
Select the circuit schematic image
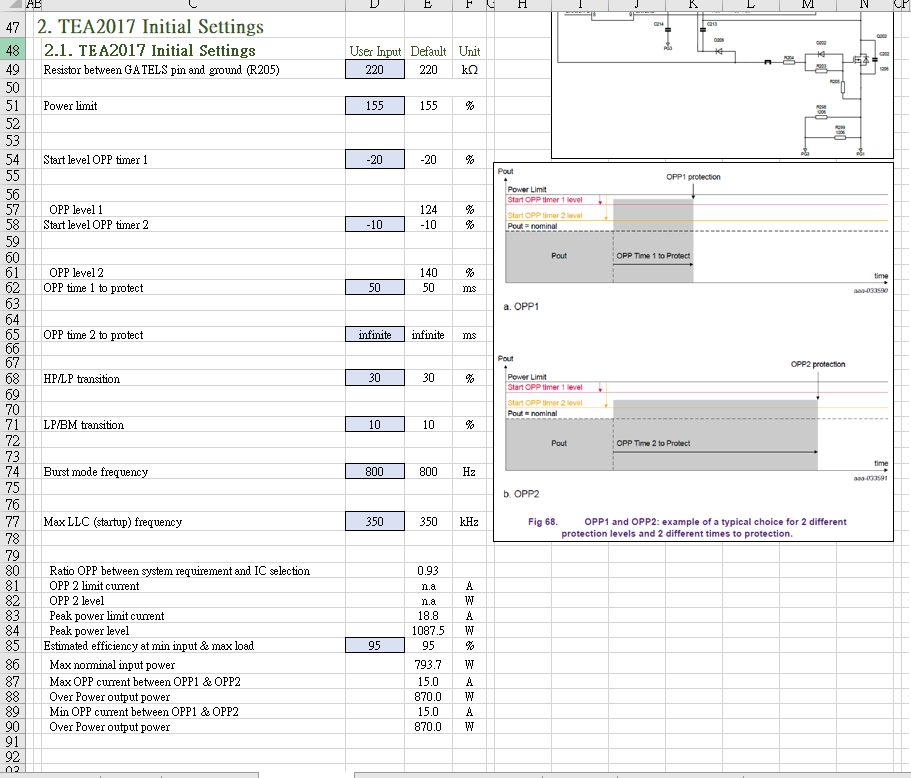pos(722,85)
